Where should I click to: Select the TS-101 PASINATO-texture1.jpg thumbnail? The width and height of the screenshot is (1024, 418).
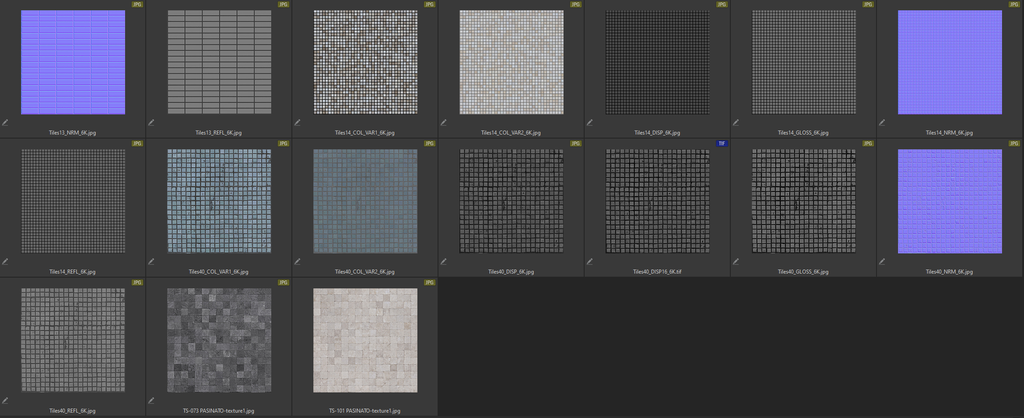coord(365,340)
